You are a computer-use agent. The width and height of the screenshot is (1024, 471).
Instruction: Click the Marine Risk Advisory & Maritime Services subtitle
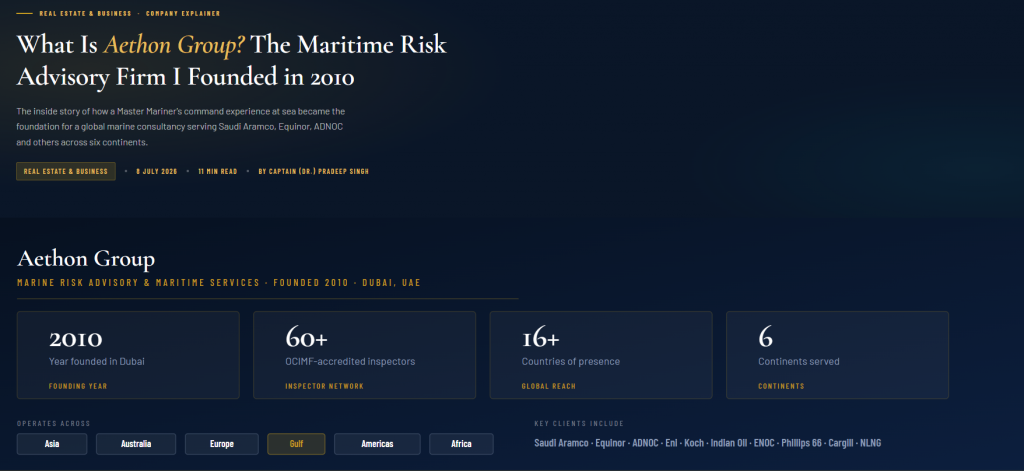[x=219, y=283]
